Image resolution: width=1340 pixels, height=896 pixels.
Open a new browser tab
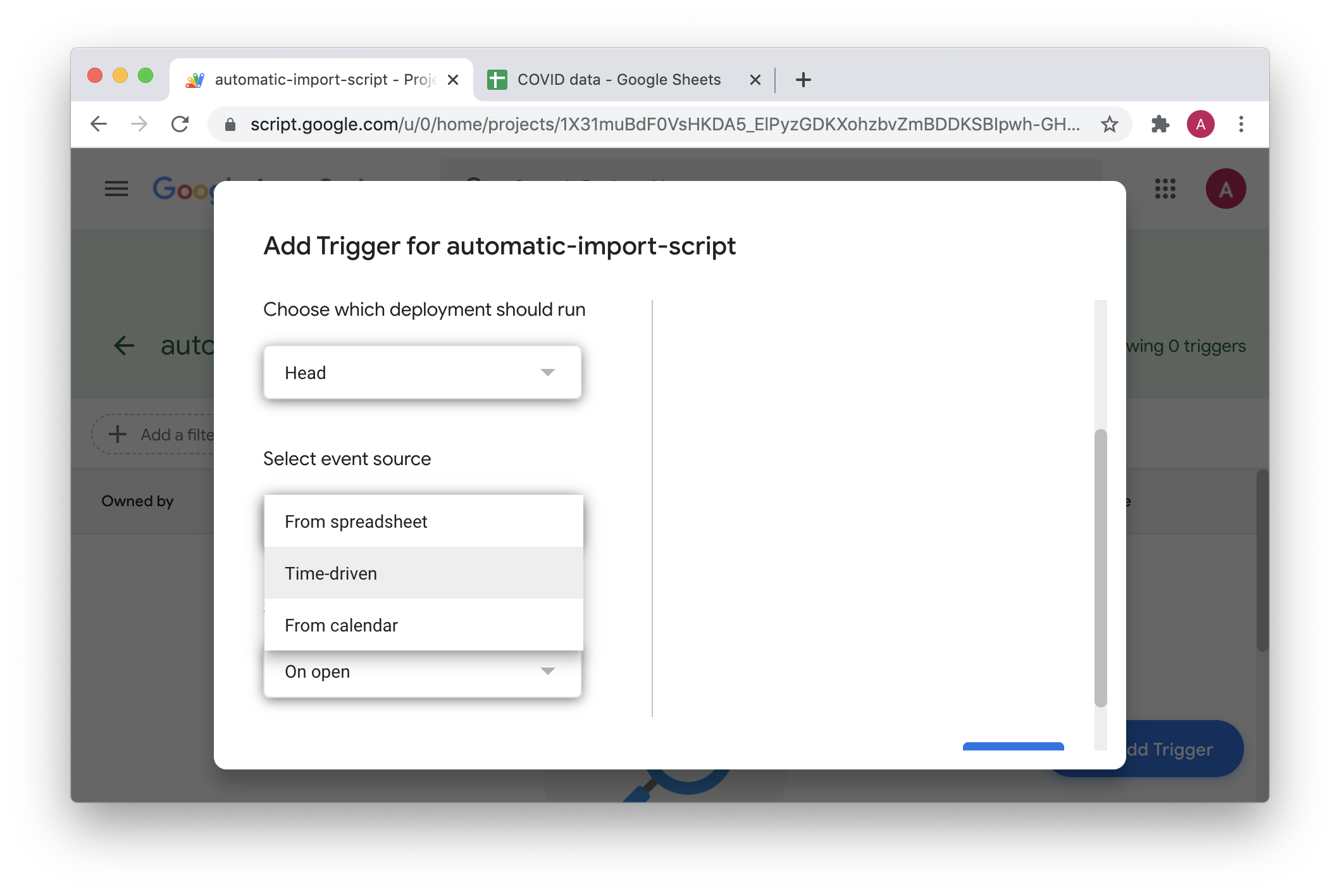click(803, 80)
